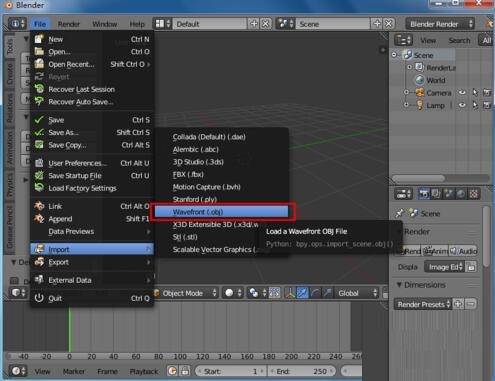
Task: Select Recover Auto Save entry
Action: [92, 102]
